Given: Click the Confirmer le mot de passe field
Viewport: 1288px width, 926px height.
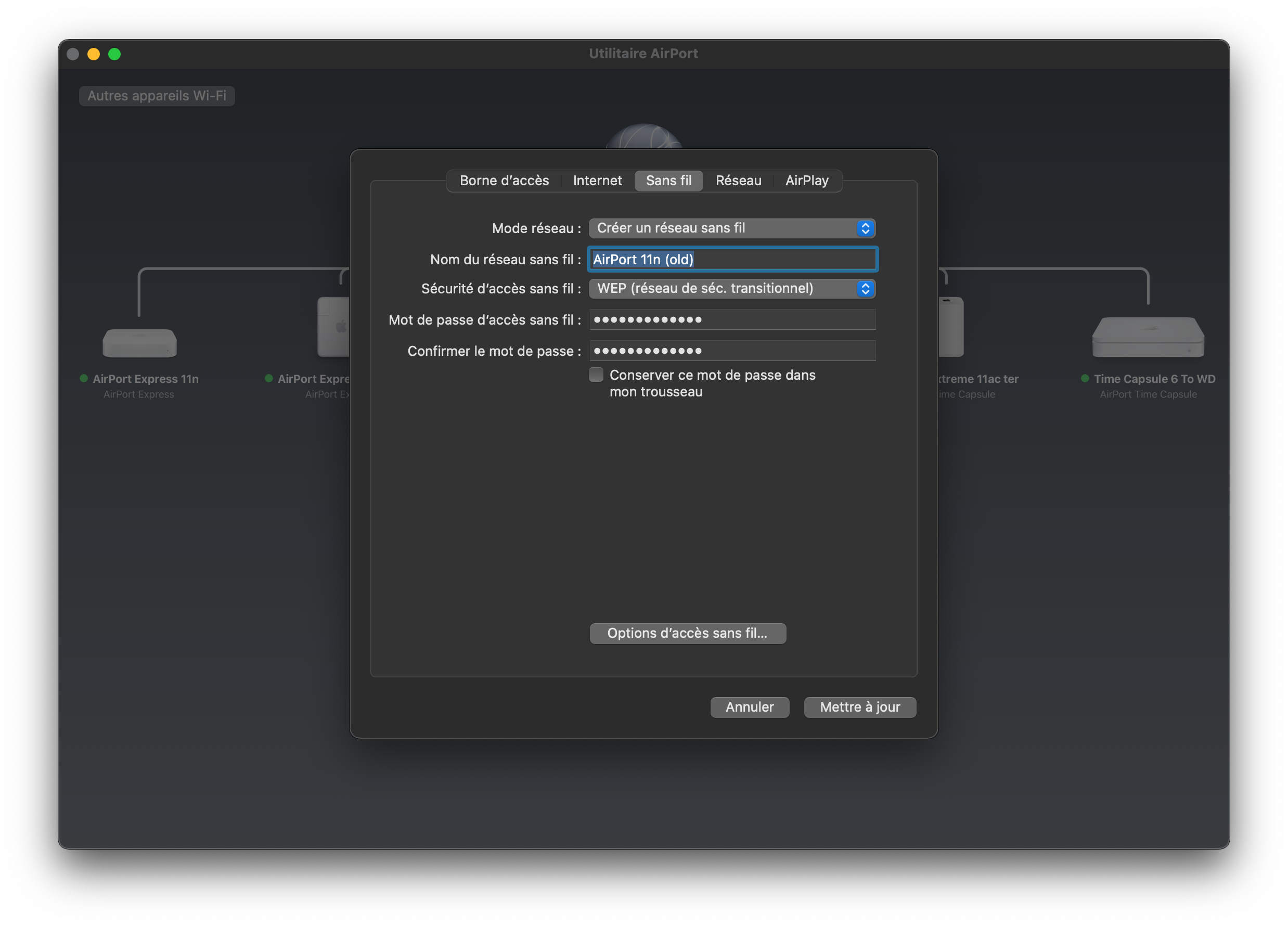Looking at the screenshot, I should tap(732, 351).
